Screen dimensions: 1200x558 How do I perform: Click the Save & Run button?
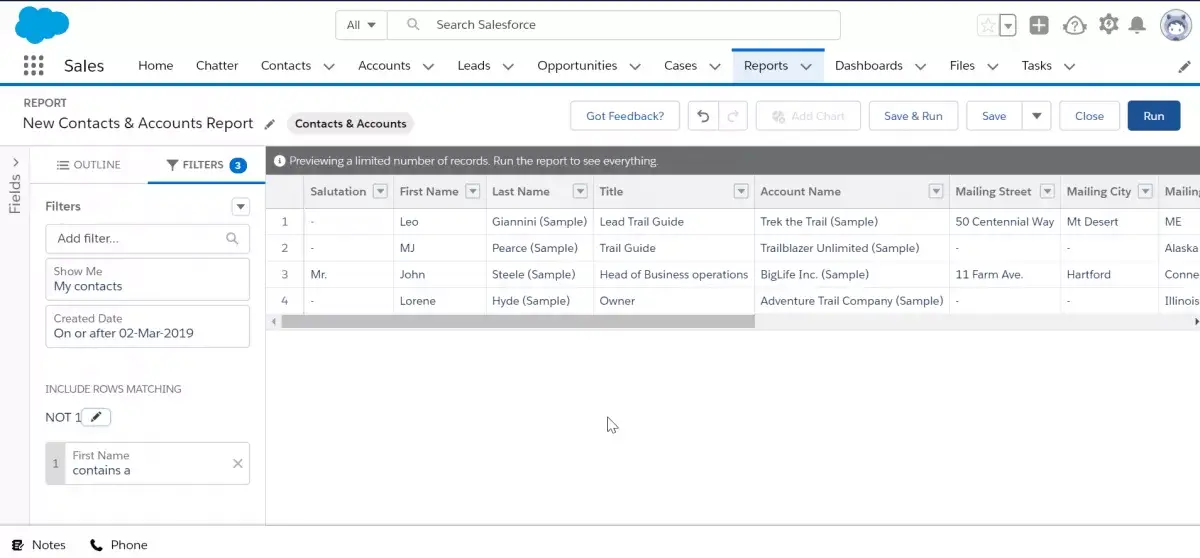point(913,116)
